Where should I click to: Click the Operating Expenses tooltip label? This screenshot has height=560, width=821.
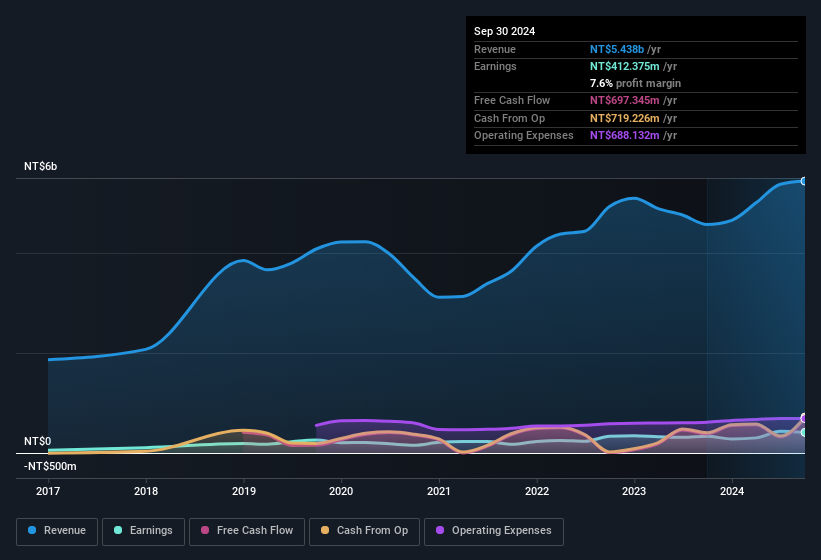(x=524, y=136)
